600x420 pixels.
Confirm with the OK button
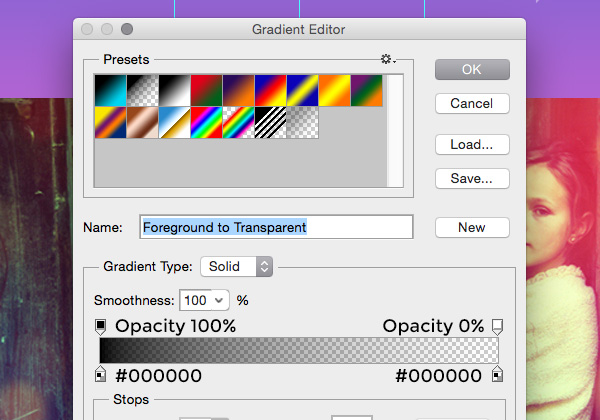pyautogui.click(x=472, y=70)
